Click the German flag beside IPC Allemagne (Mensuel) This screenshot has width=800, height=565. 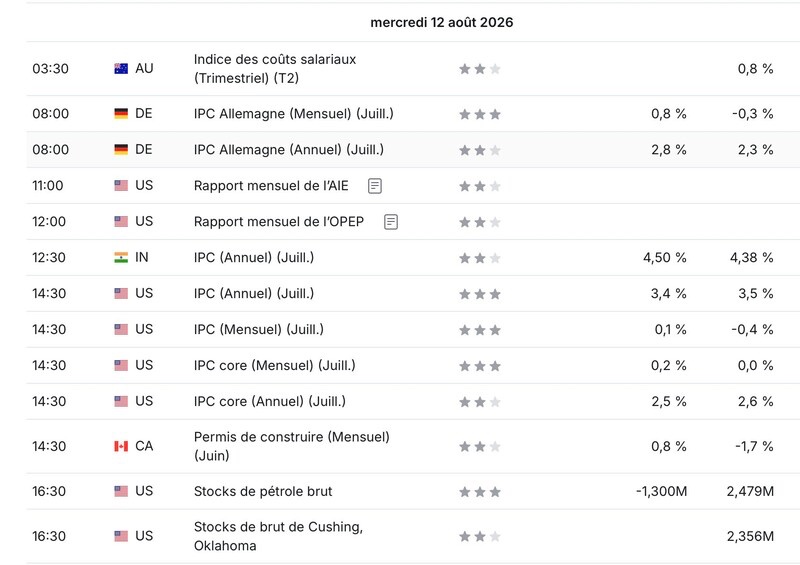[121, 113]
